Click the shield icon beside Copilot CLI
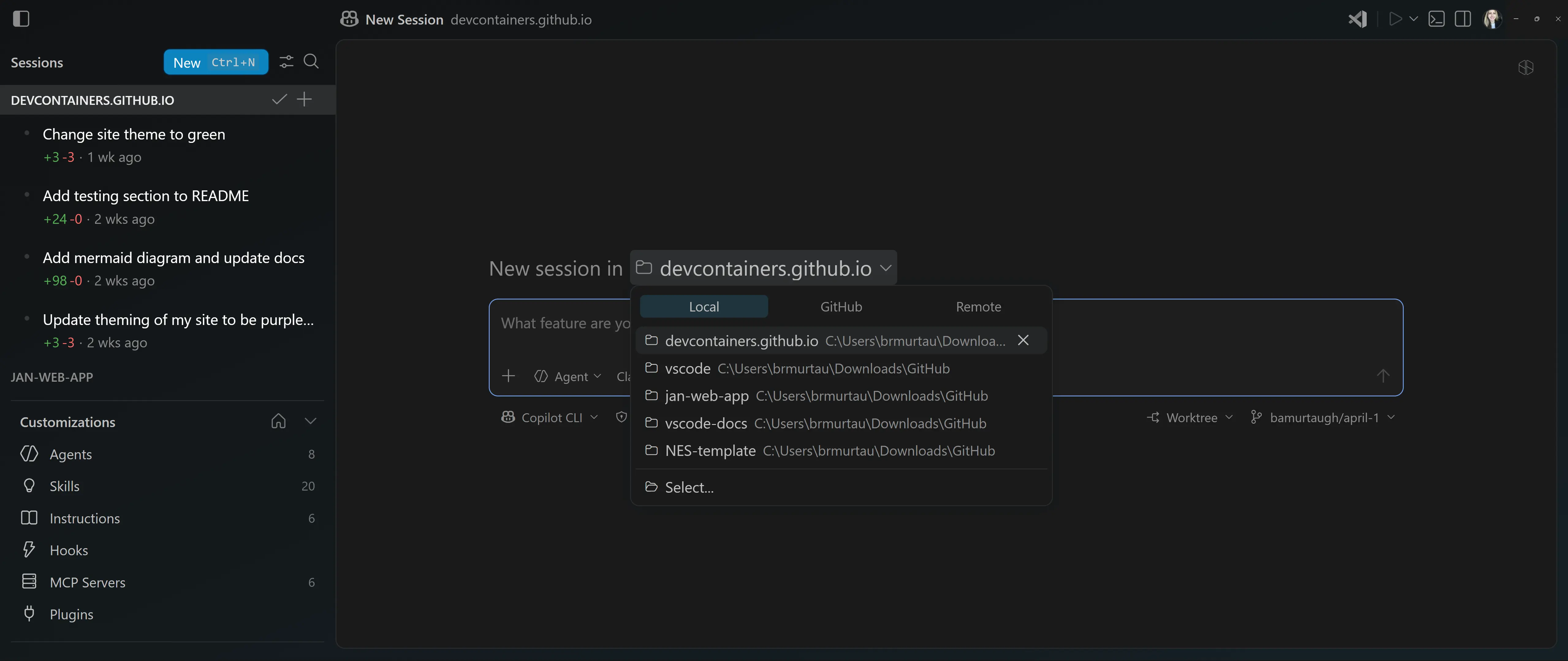This screenshot has width=1568, height=661. point(621,417)
